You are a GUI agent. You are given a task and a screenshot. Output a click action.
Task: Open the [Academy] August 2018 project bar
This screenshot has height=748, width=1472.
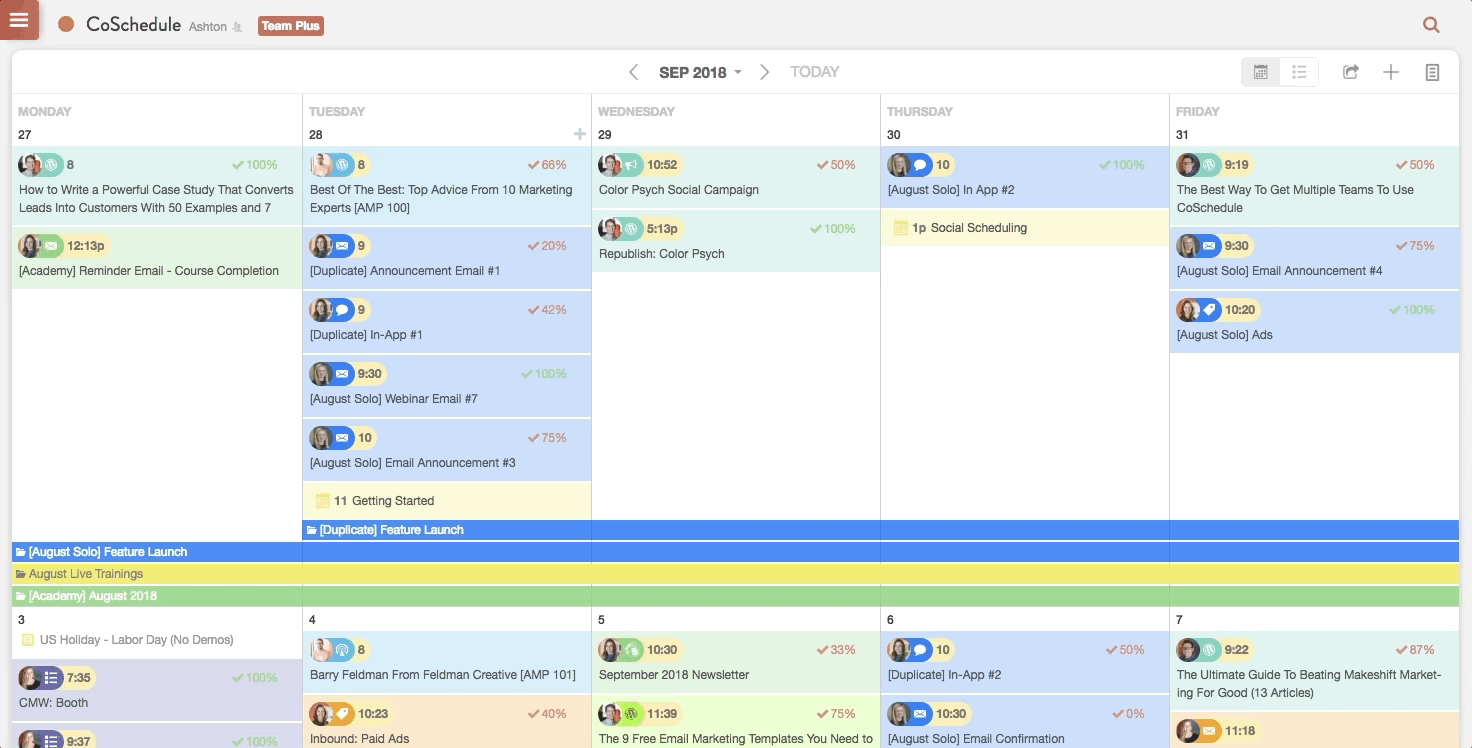pos(735,596)
